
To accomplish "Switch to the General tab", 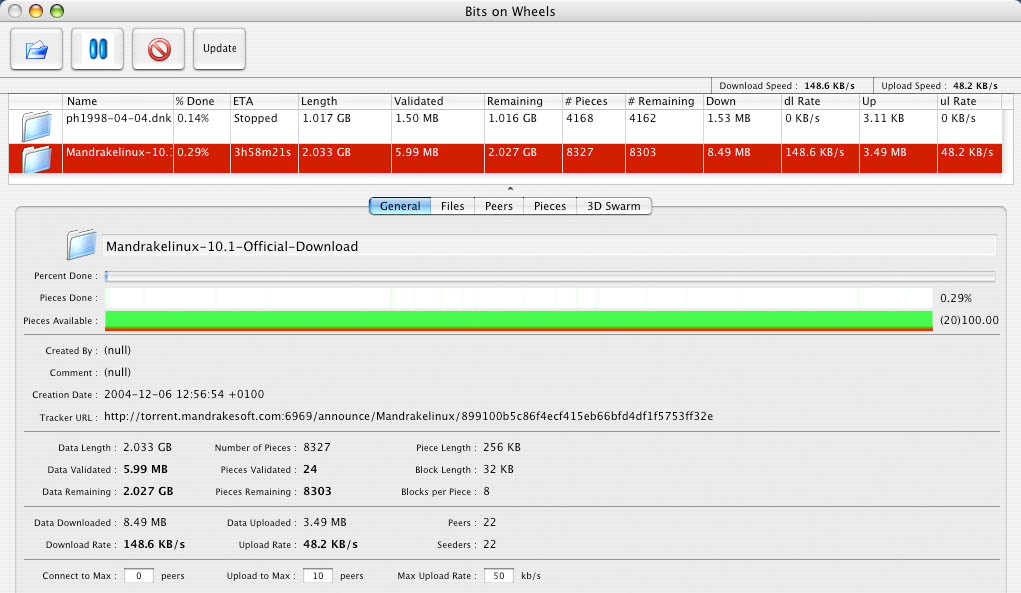I will 400,206.
